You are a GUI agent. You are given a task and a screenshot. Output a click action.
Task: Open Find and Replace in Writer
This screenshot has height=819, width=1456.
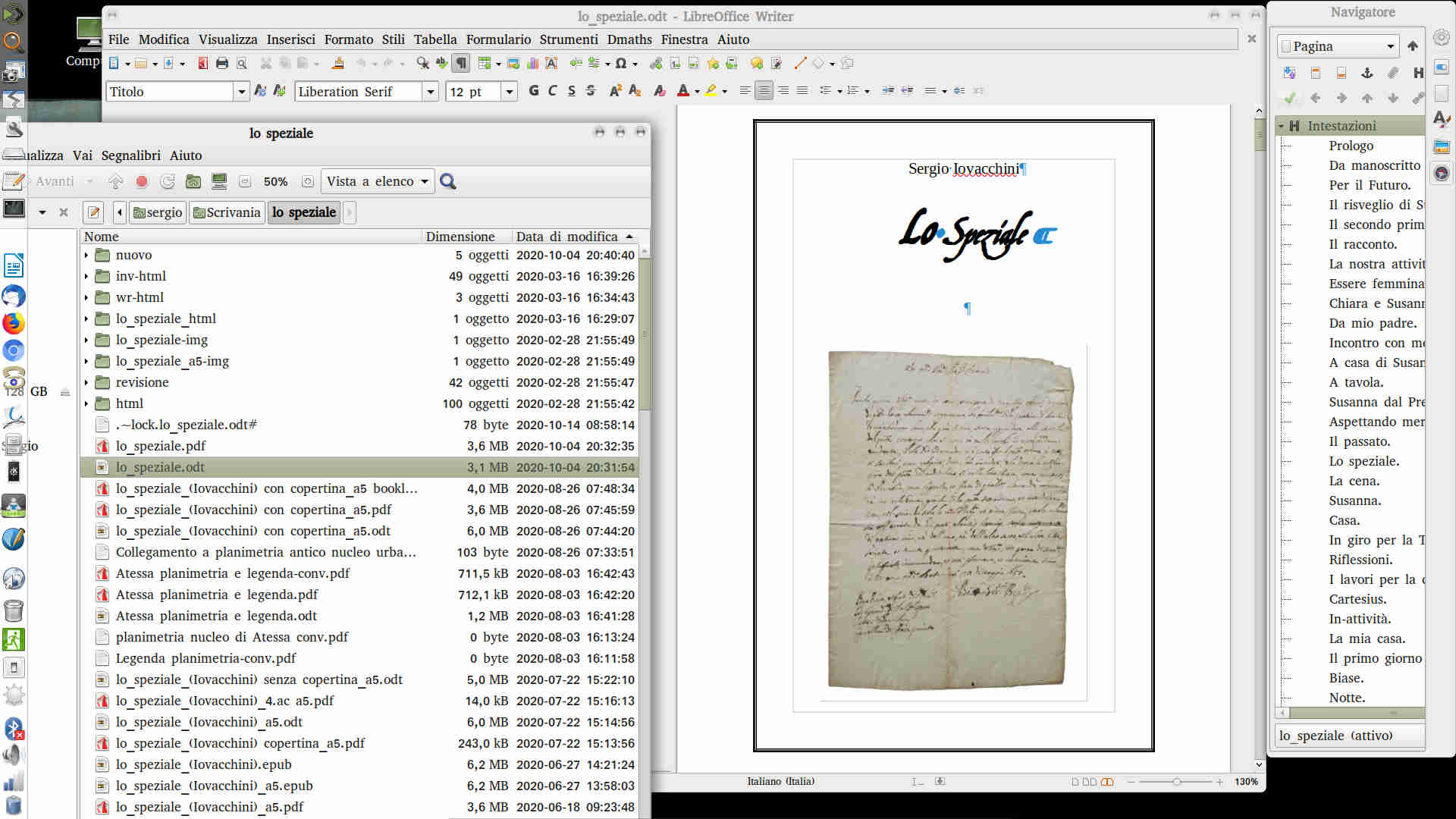coord(423,64)
